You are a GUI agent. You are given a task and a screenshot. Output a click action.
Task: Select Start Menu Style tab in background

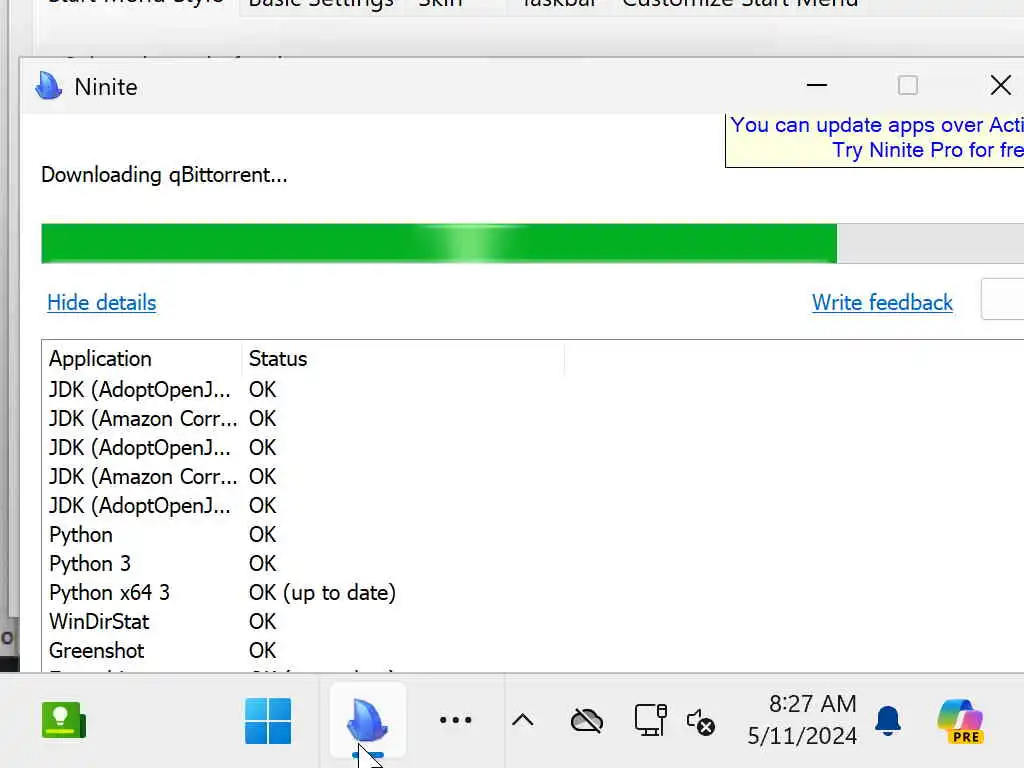point(136,5)
